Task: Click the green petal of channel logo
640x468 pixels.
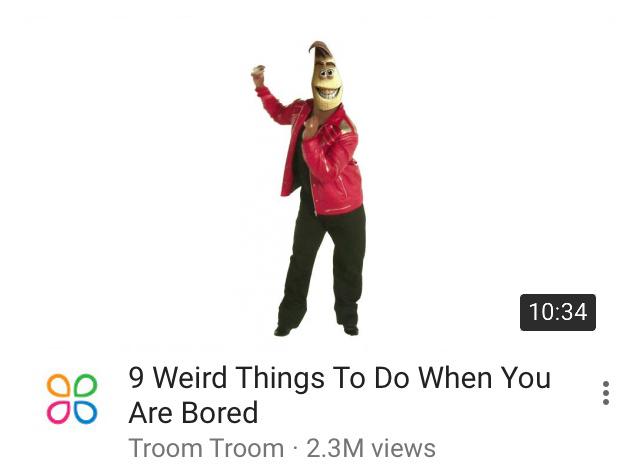Action: [x=85, y=386]
